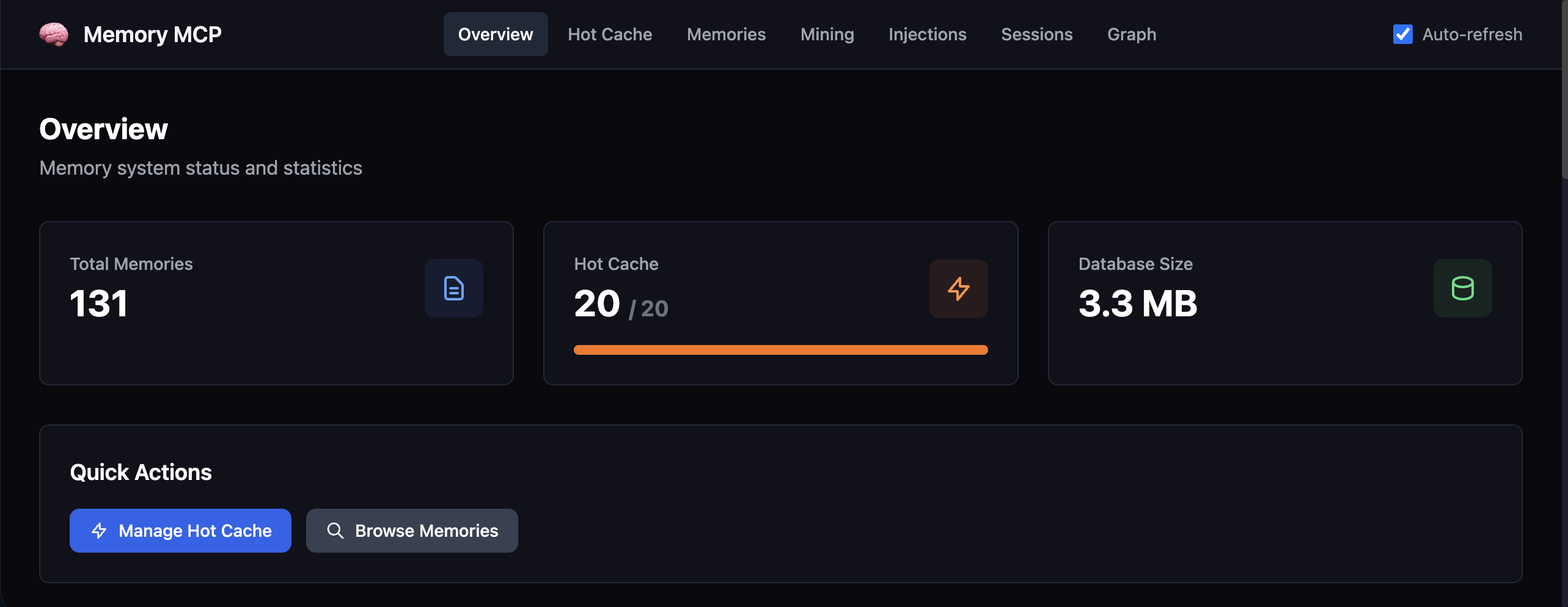This screenshot has height=607, width=1568.
Task: Click the bolt icon on Manage Hot Cache
Action: 99,531
